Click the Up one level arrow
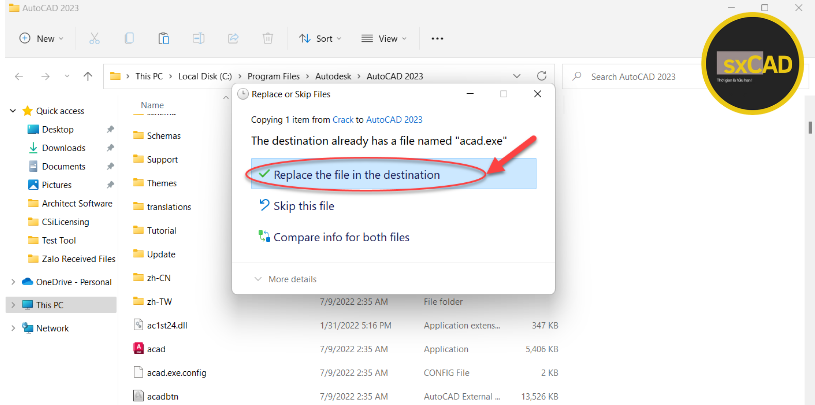 [88, 76]
